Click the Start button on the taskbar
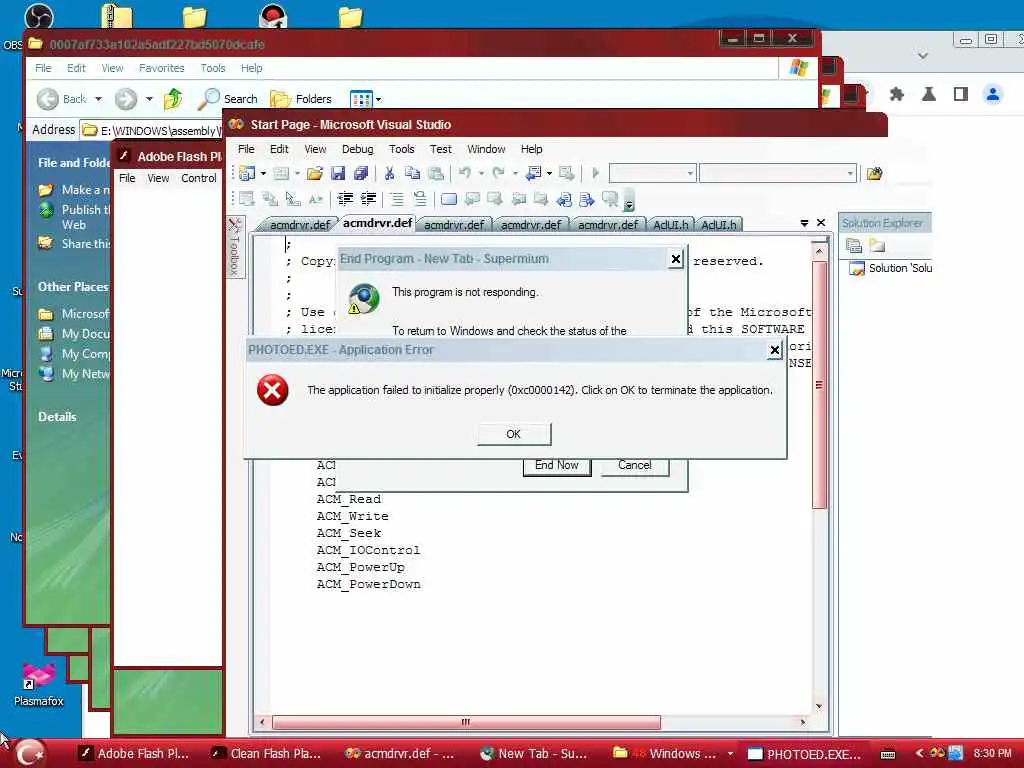Viewport: 1024px width, 768px height. (x=31, y=753)
